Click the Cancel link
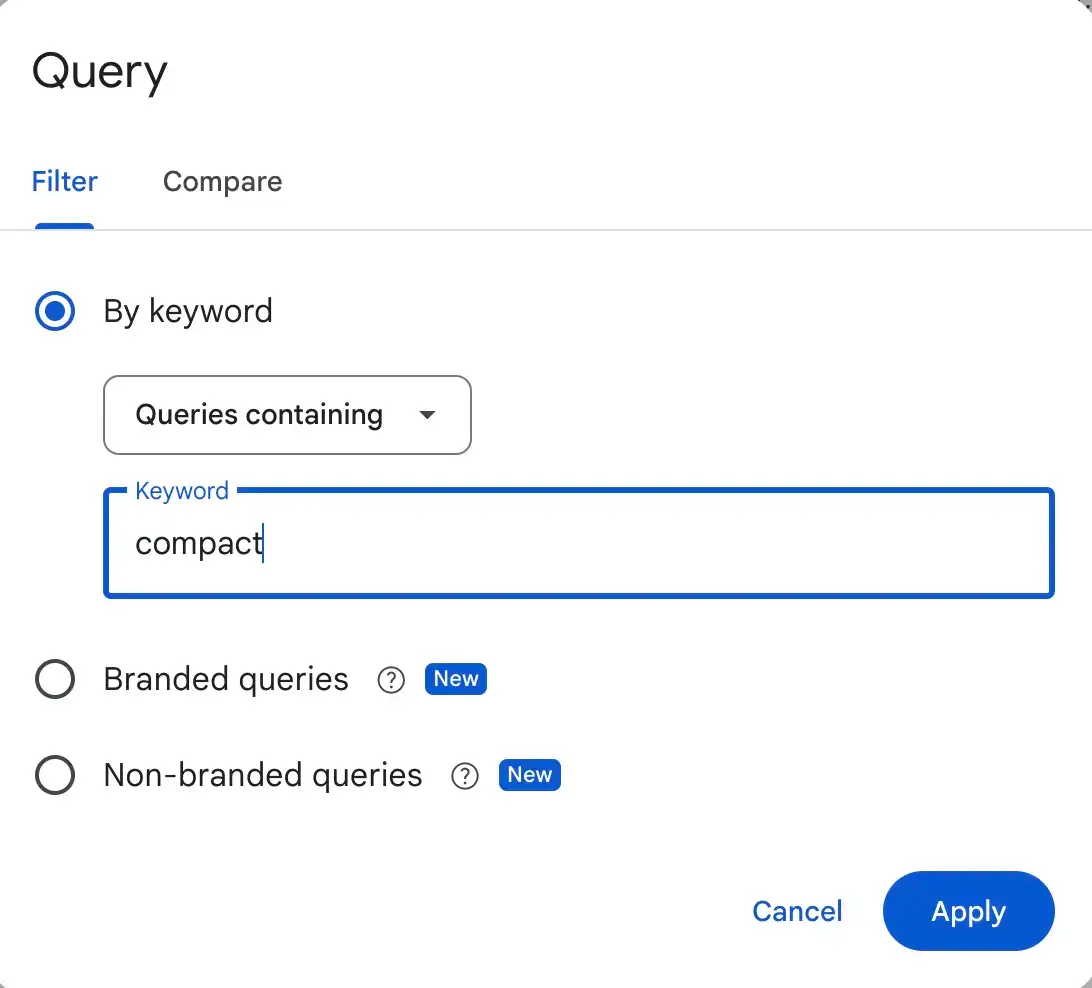1092x988 pixels. click(797, 911)
